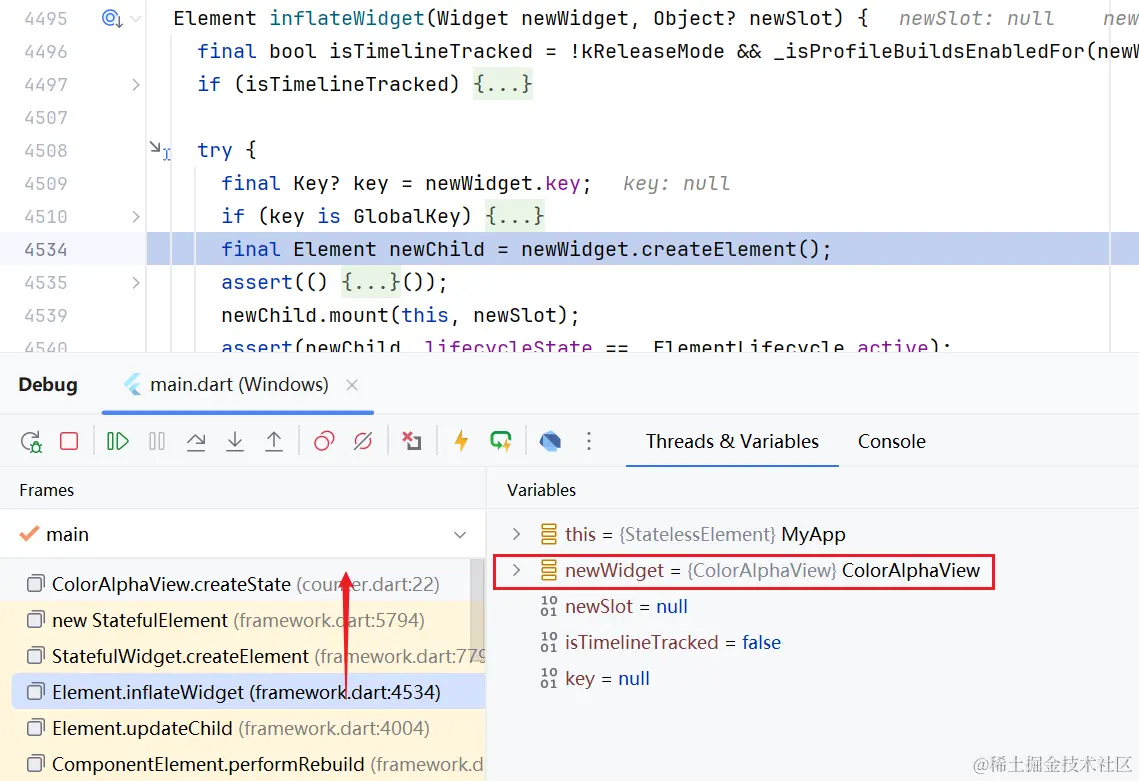Click the Debug tool window title
Image resolution: width=1139 pixels, height=781 pixels.
pyautogui.click(x=48, y=384)
